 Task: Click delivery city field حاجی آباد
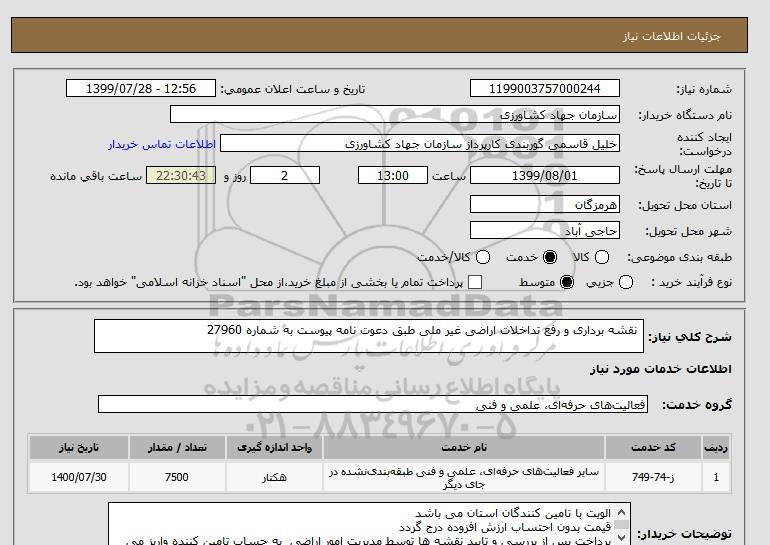point(545,230)
